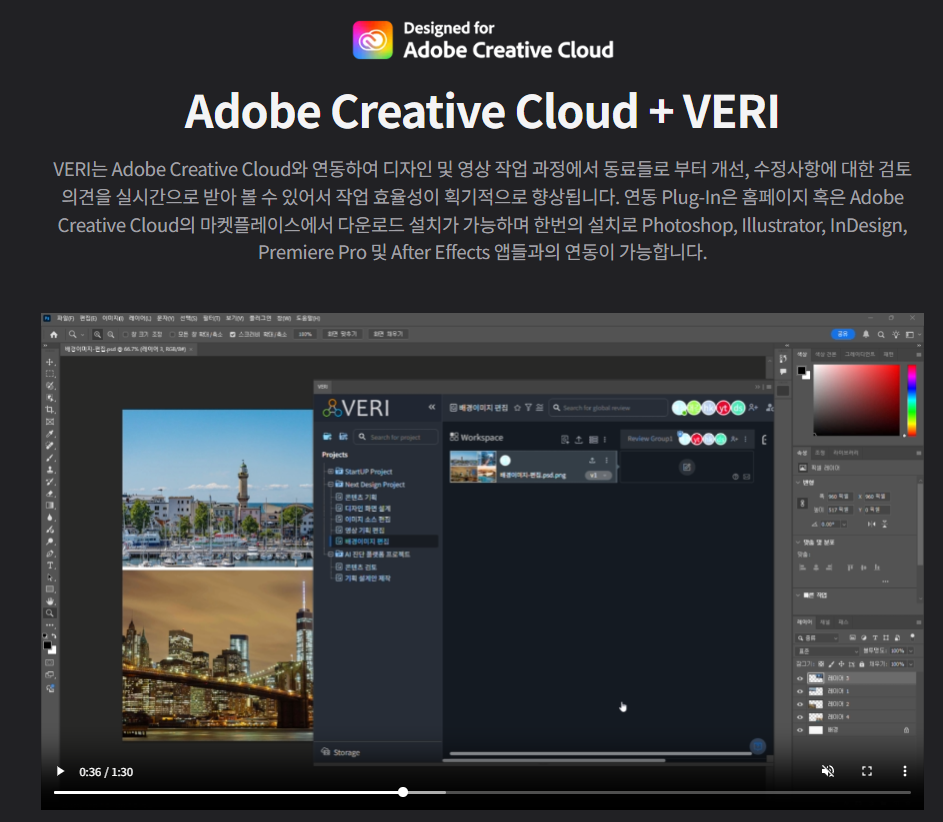Hide layer 레이어 2 with eye icon
Screen dimensions: 943x822
800,704
